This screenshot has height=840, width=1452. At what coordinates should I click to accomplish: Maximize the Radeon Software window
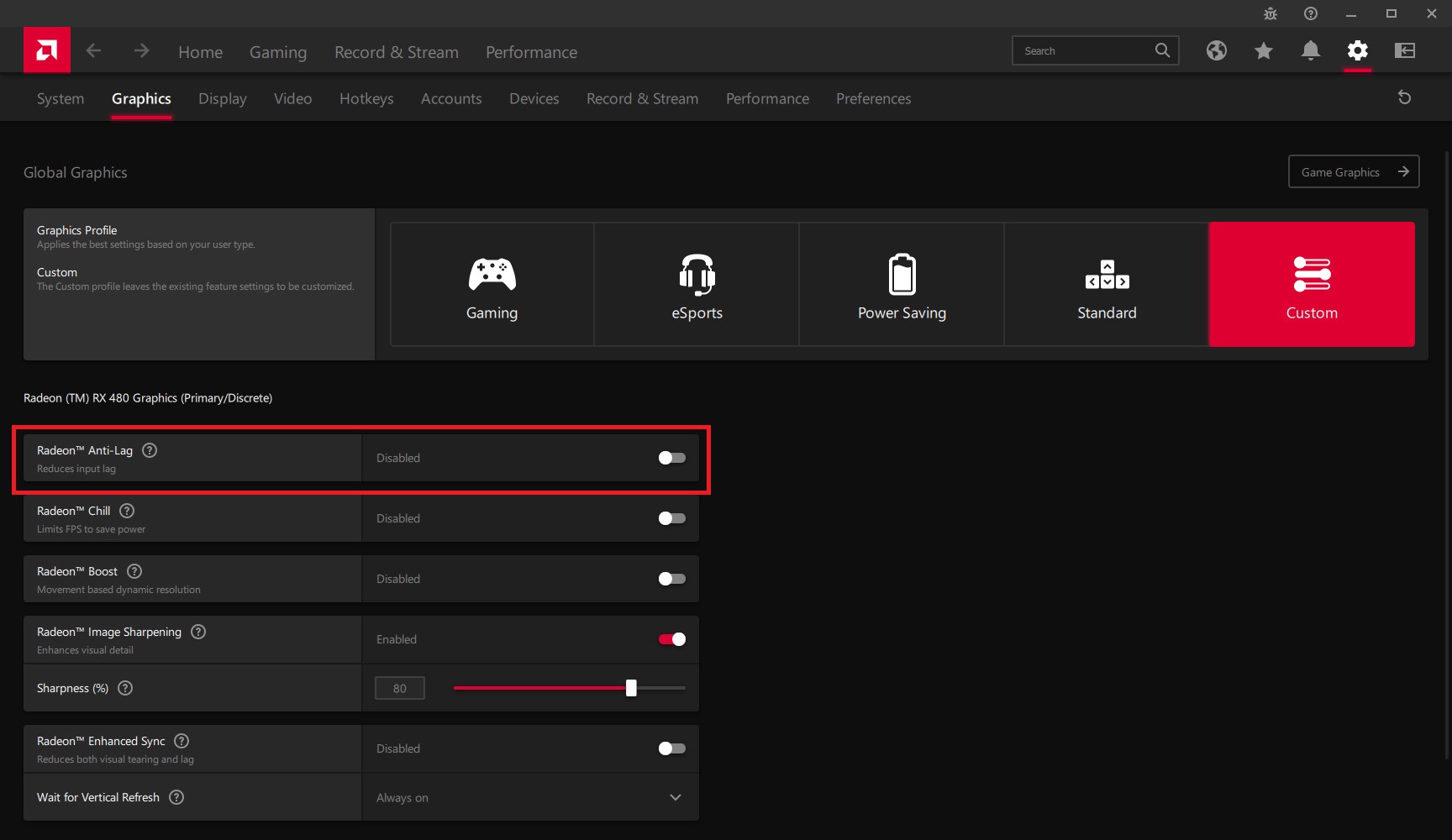point(1391,13)
